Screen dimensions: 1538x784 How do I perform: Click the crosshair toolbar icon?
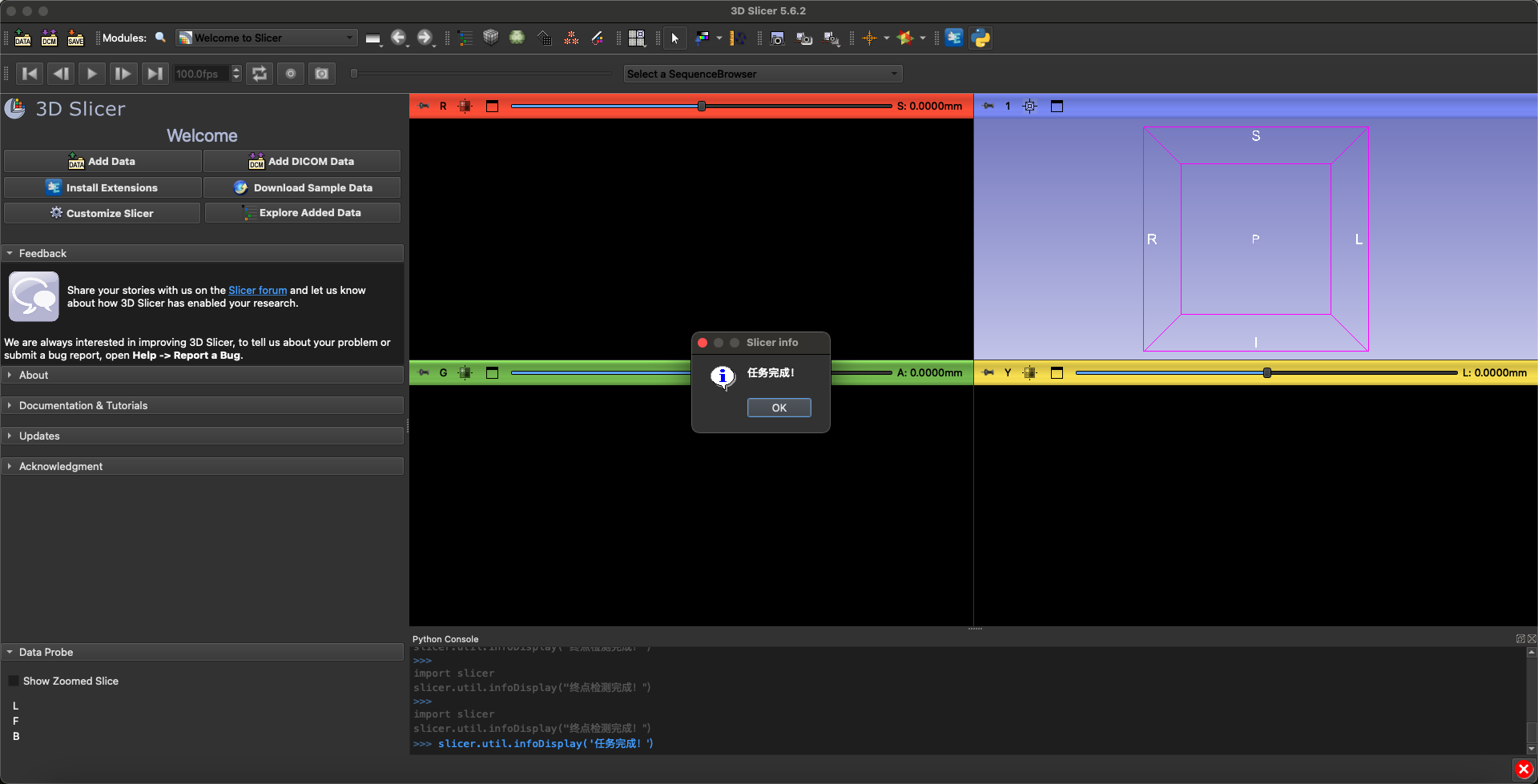point(870,38)
